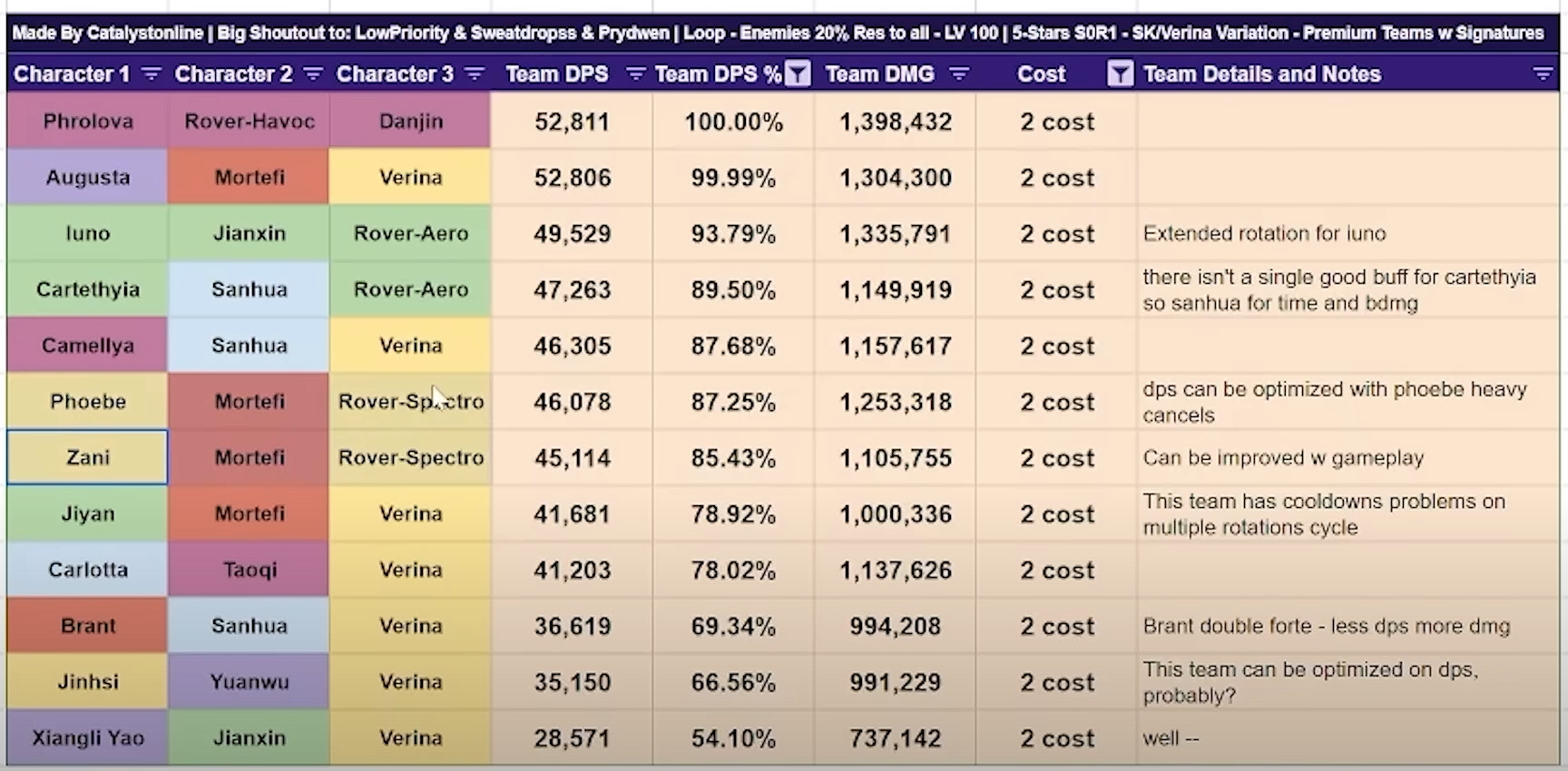1568x771 pixels.
Task: Select the Character 3 header cell
Action: coord(410,73)
